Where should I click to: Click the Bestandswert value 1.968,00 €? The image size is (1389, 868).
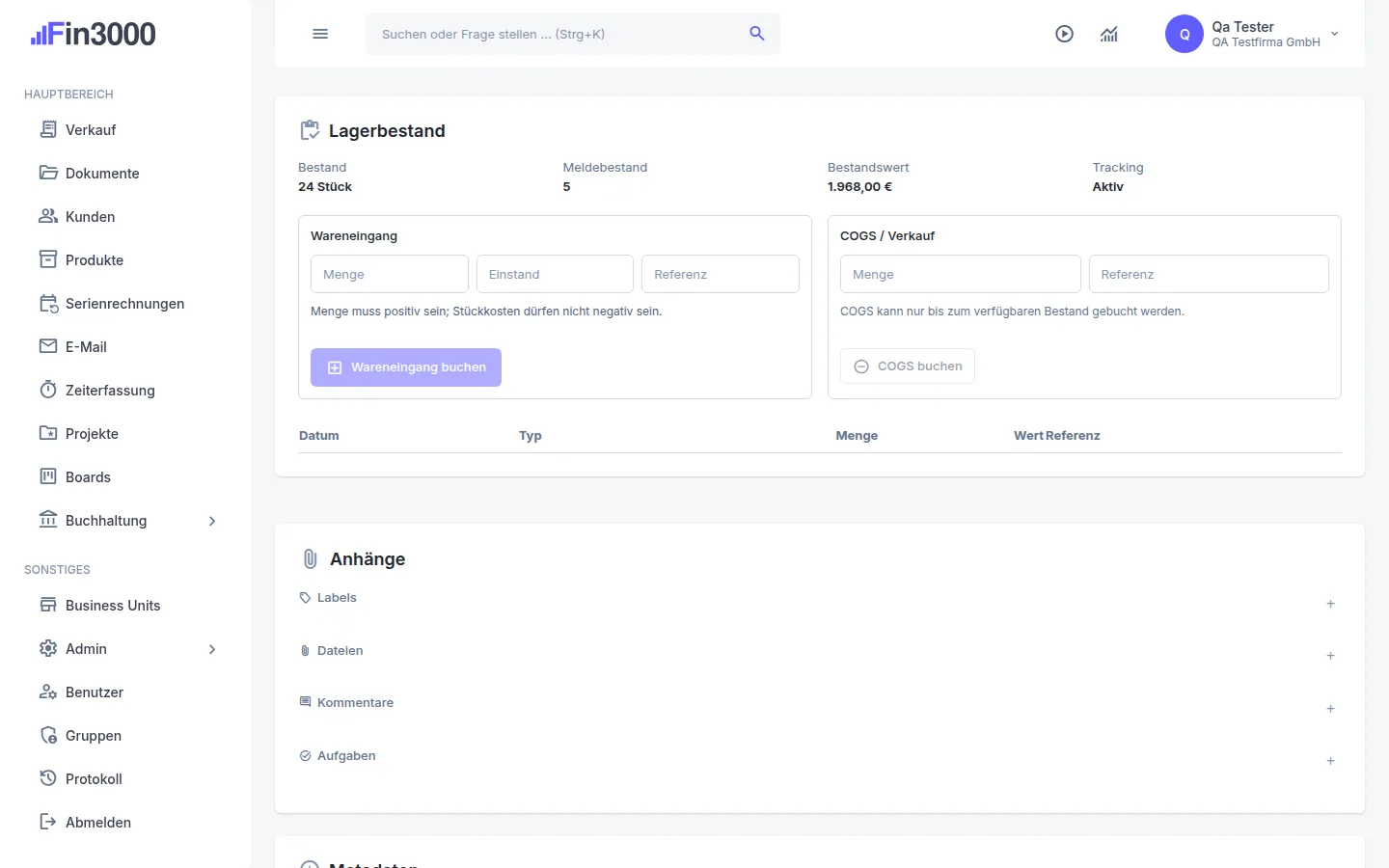(x=859, y=187)
